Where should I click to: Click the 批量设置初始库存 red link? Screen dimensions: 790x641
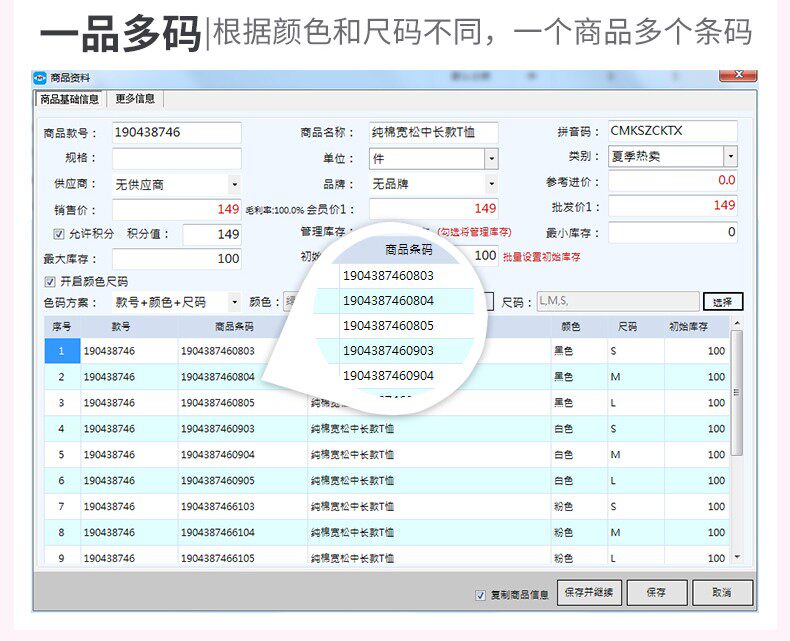(541, 257)
